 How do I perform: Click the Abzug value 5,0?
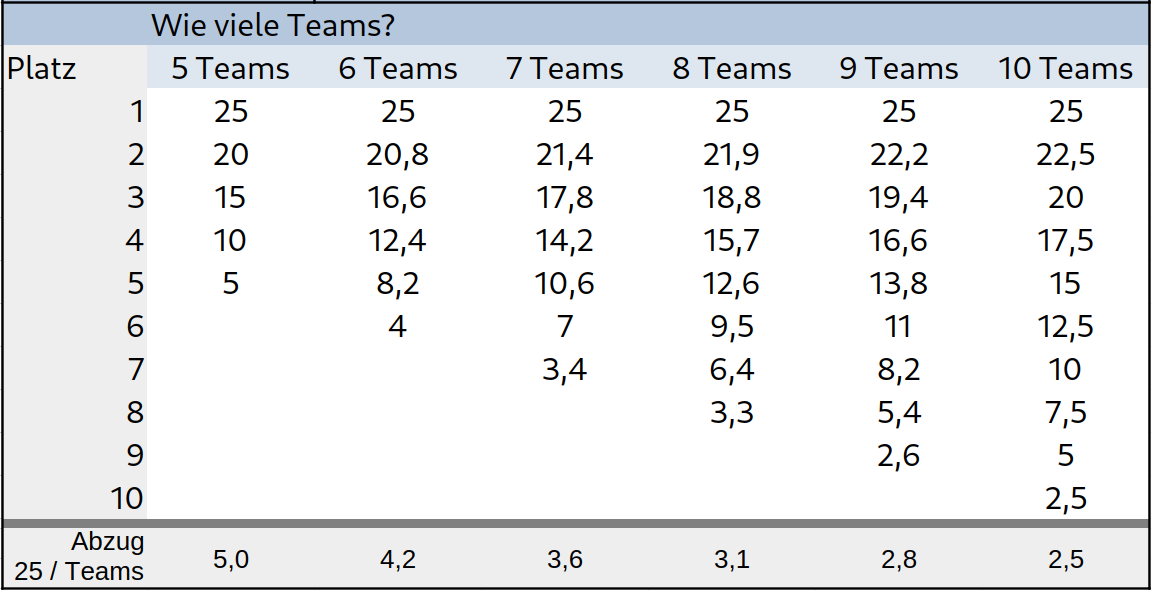230,559
